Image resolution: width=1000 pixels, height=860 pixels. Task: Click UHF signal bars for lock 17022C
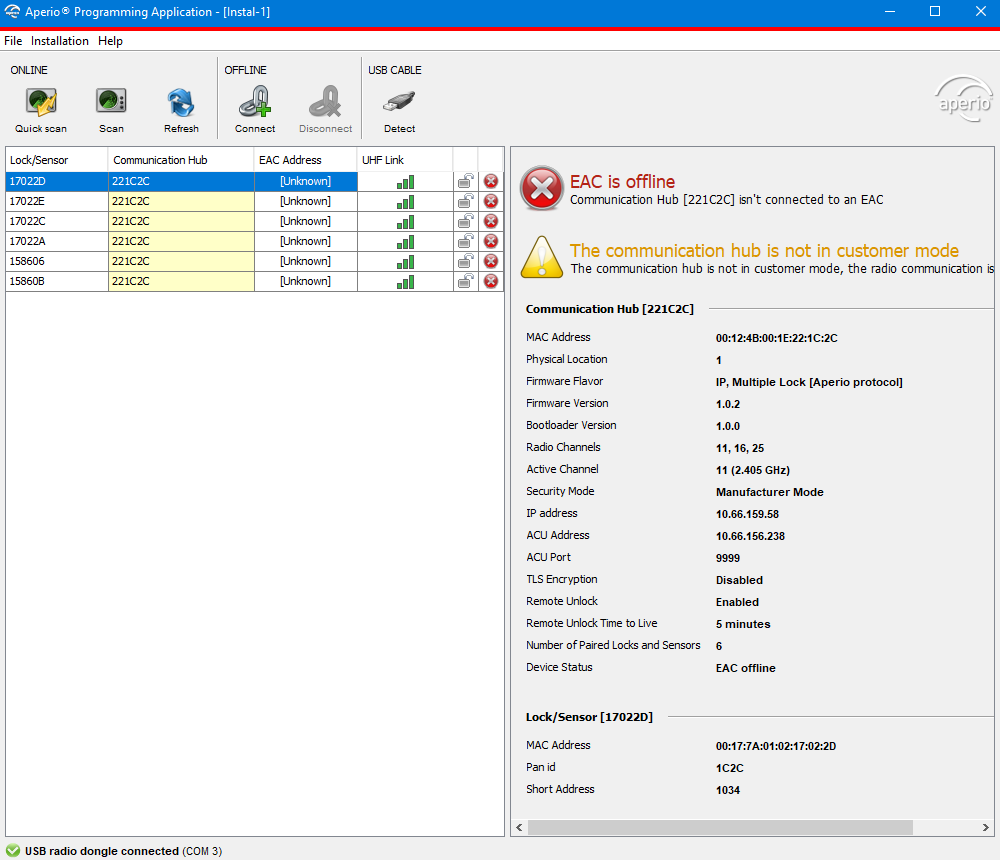click(405, 221)
